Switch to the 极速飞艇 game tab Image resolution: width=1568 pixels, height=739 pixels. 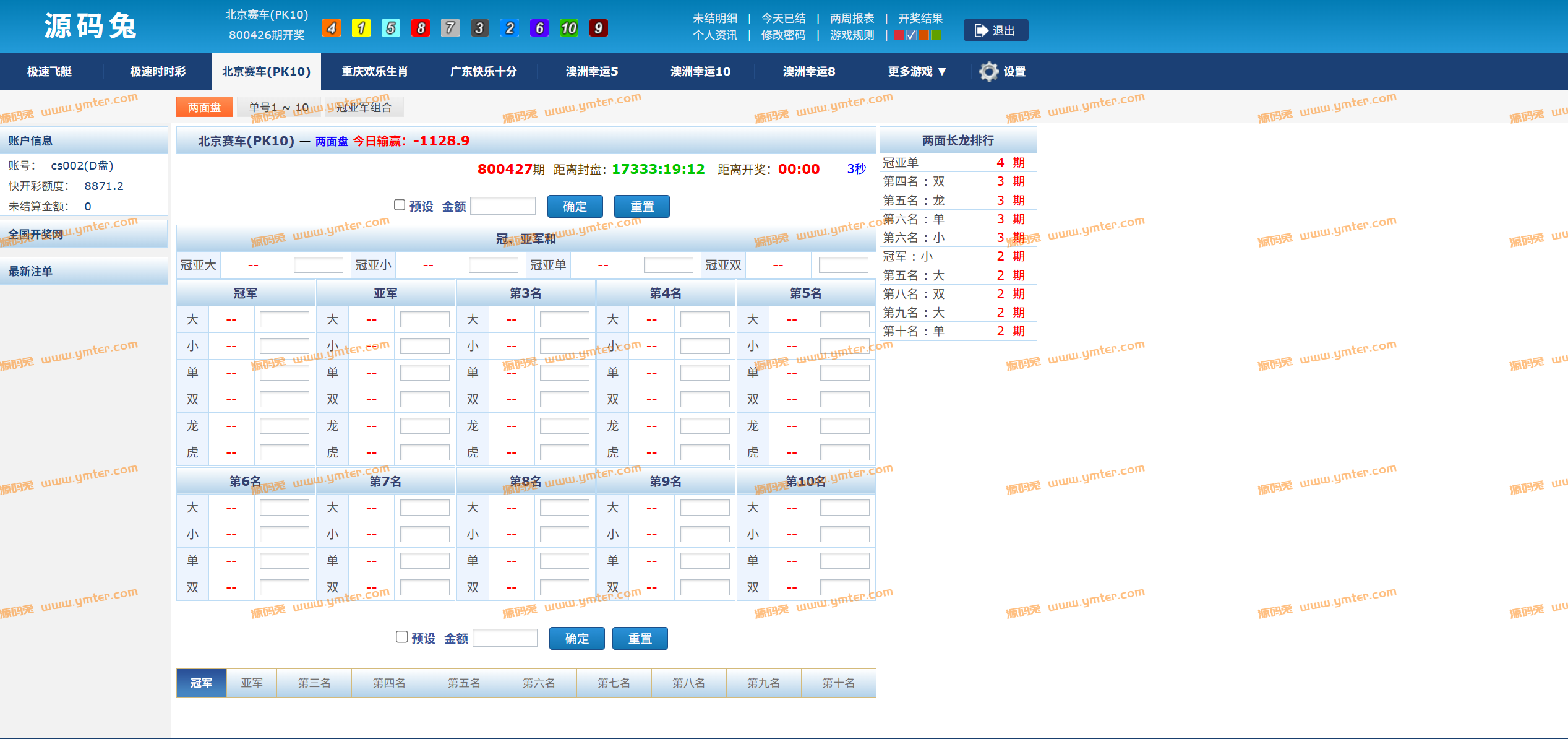pos(49,72)
